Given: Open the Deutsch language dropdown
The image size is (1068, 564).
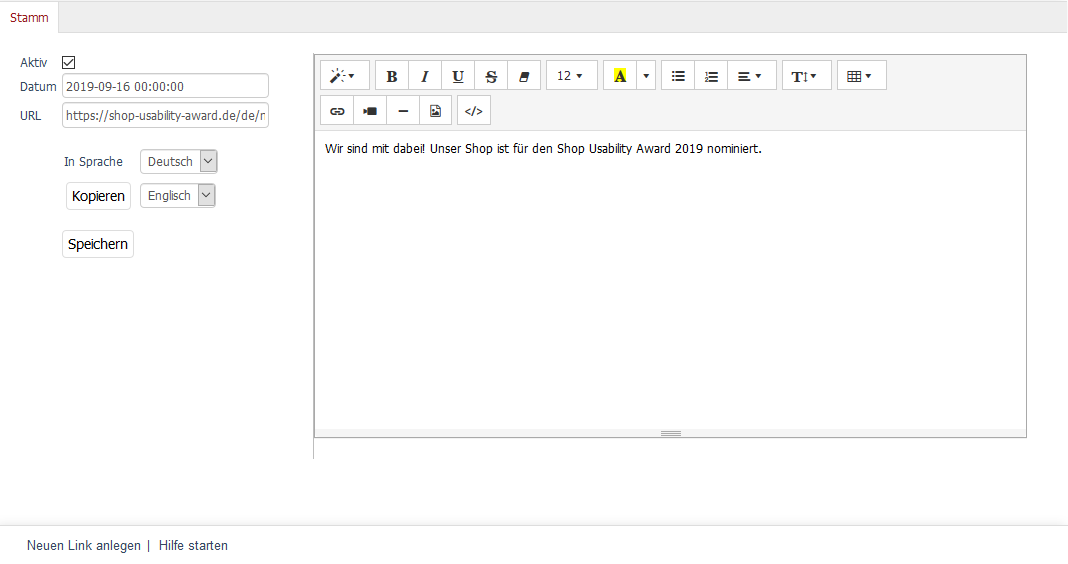Looking at the screenshot, I should 179,162.
